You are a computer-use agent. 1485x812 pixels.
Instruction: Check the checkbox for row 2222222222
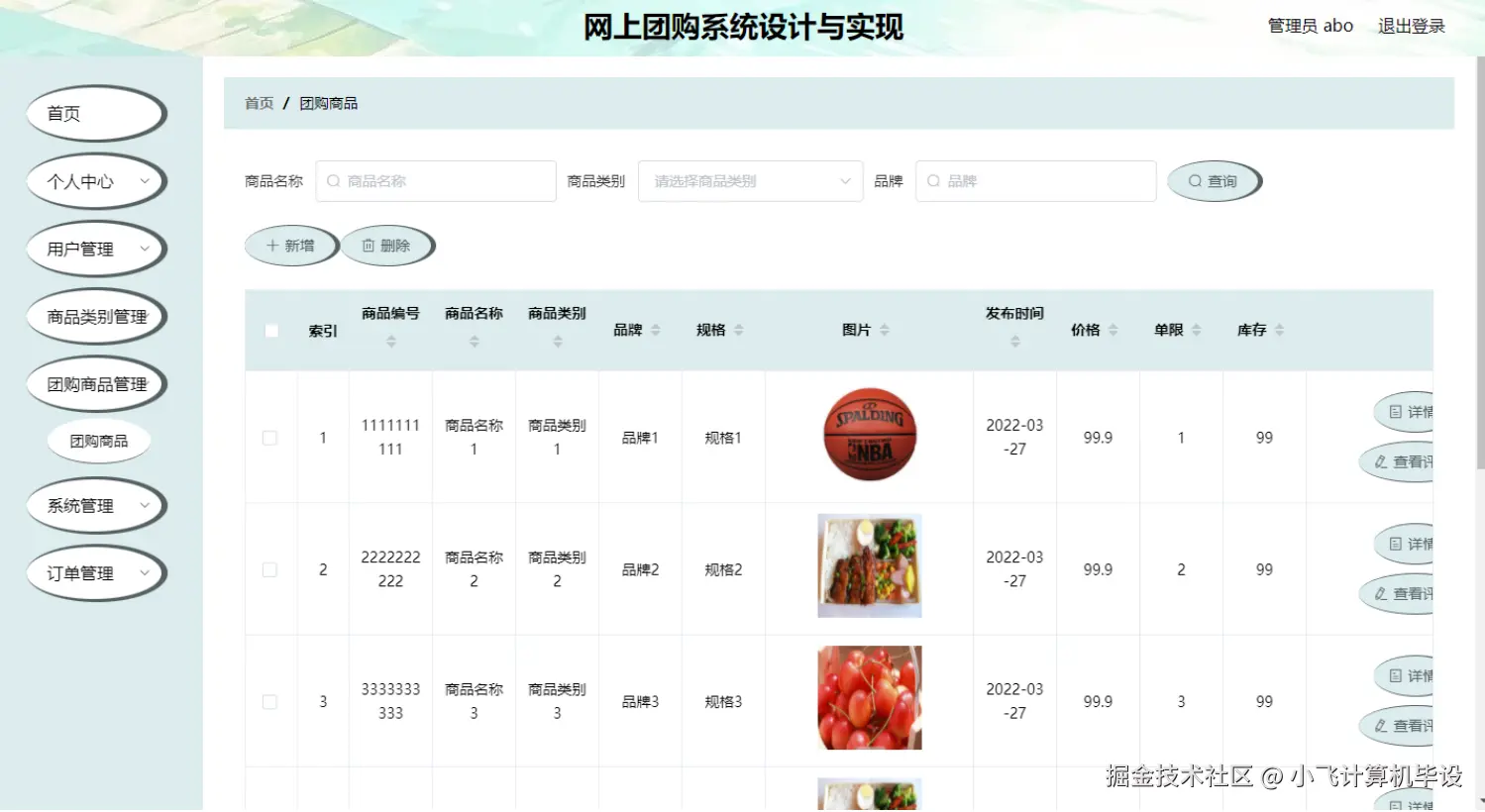(x=269, y=569)
